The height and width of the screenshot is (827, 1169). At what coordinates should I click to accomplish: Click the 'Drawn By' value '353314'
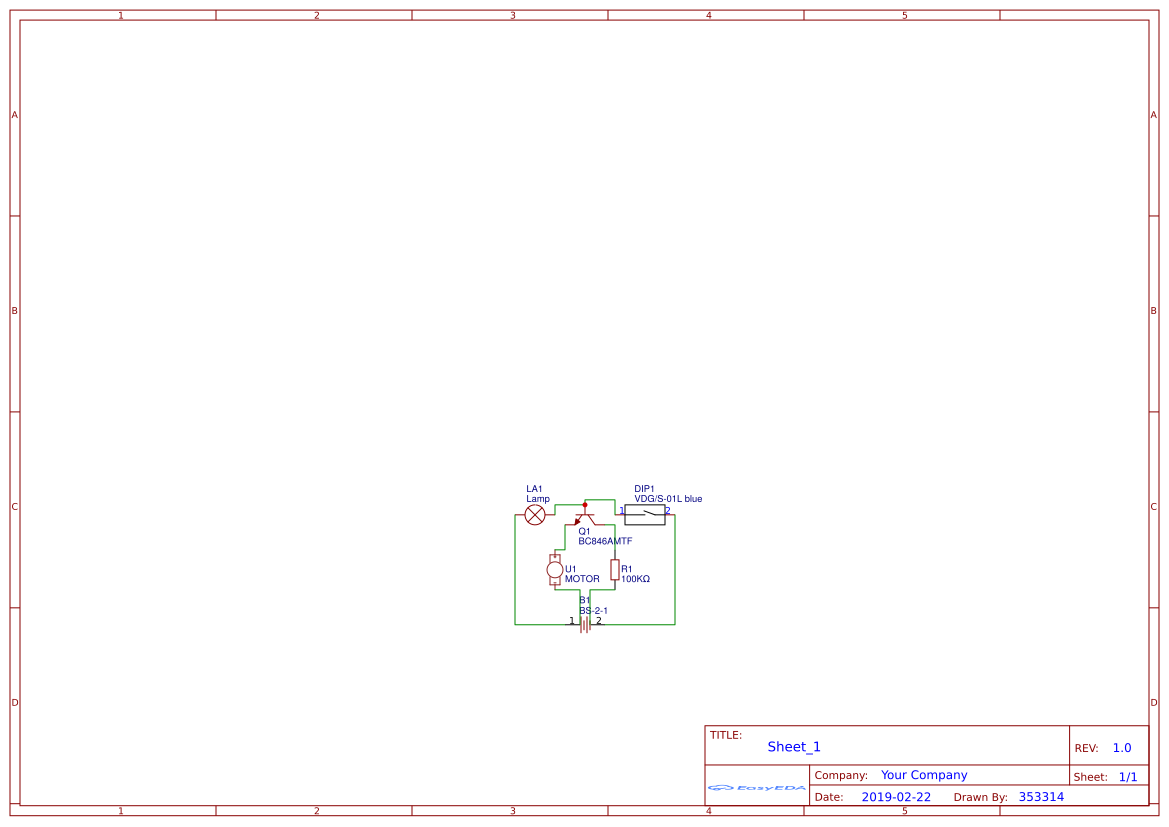[1042, 797]
